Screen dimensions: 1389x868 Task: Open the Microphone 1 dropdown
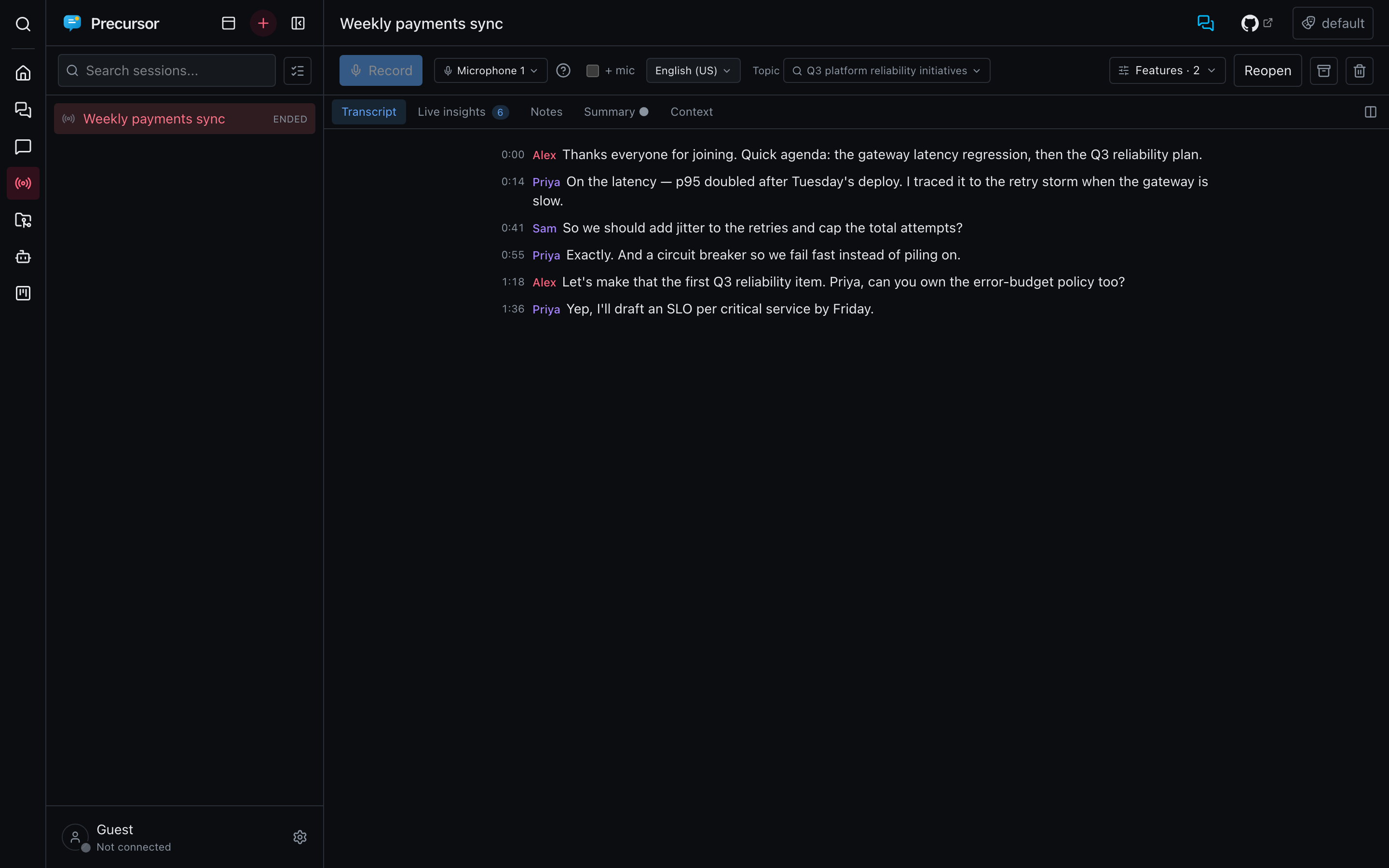coord(491,70)
